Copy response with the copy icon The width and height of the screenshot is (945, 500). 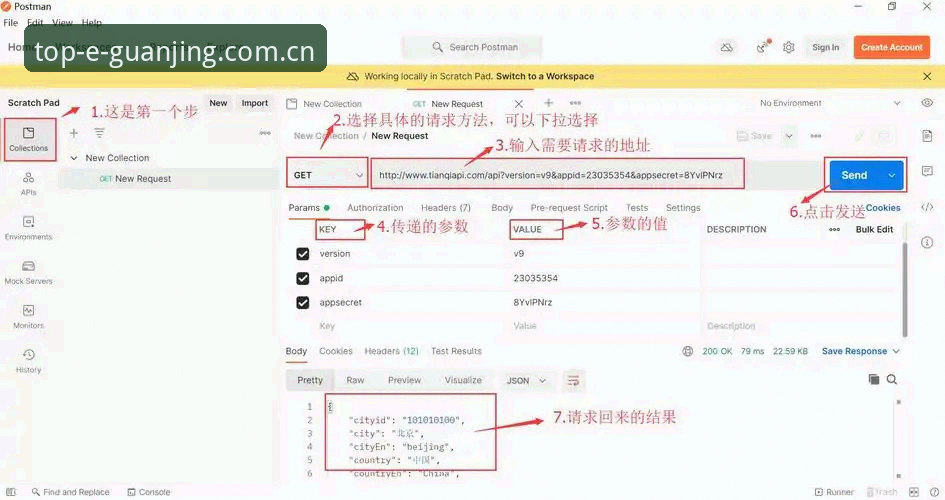pyautogui.click(x=873, y=379)
